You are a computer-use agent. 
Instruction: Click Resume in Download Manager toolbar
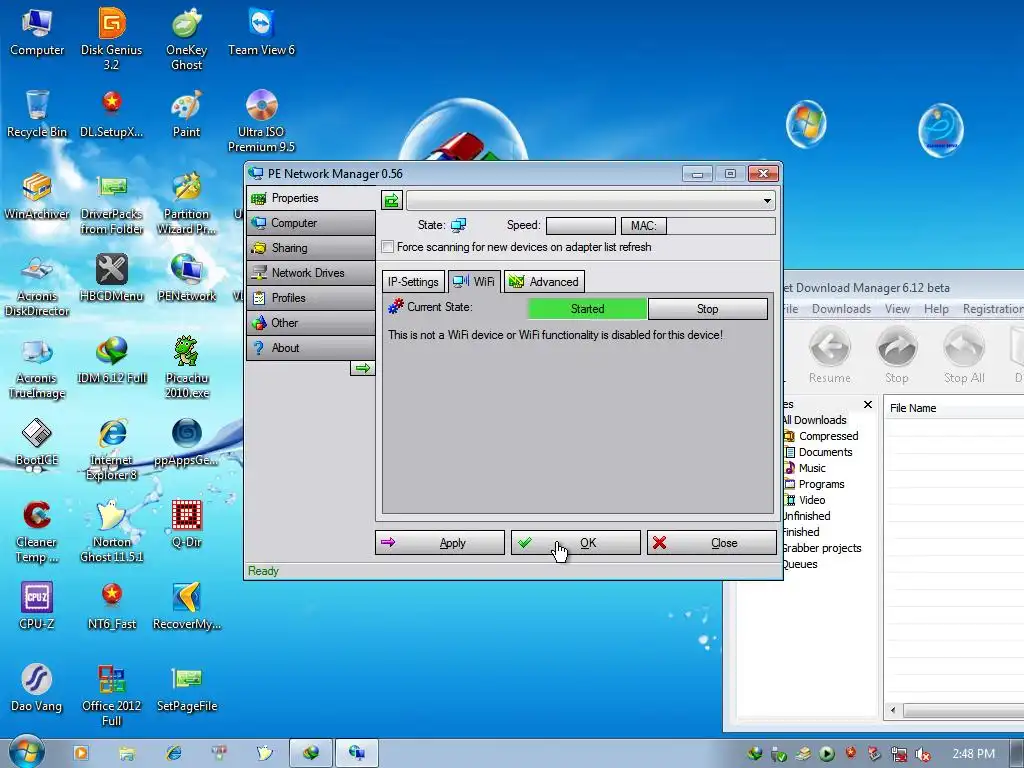pos(829,355)
